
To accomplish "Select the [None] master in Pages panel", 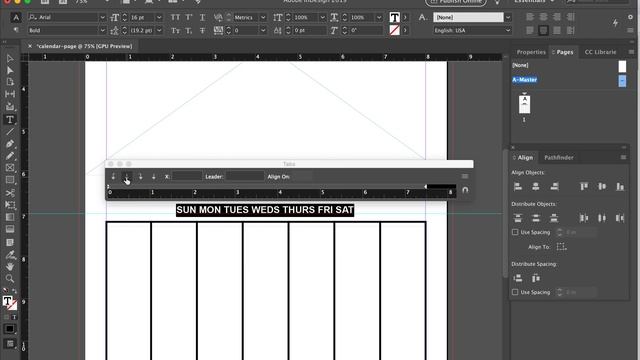I will pos(520,65).
